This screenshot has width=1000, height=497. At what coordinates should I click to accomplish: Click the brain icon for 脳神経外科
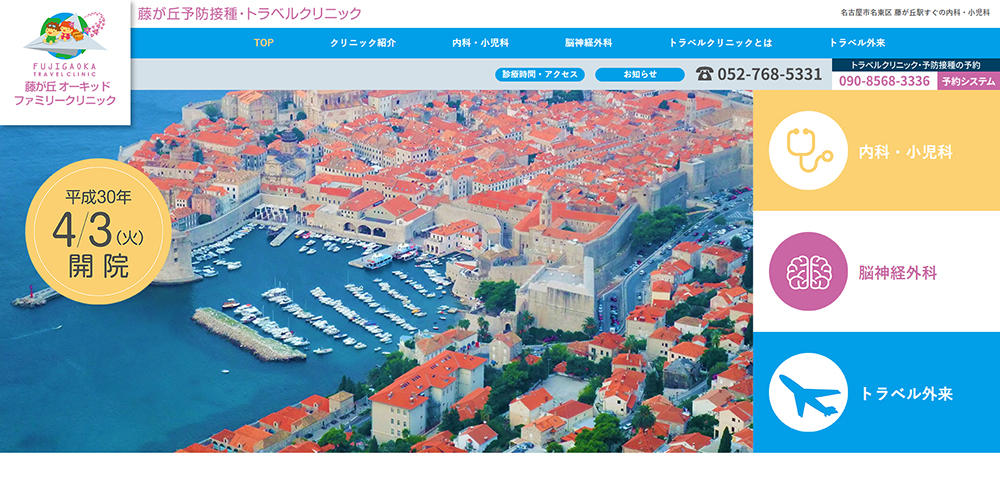[x=808, y=272]
